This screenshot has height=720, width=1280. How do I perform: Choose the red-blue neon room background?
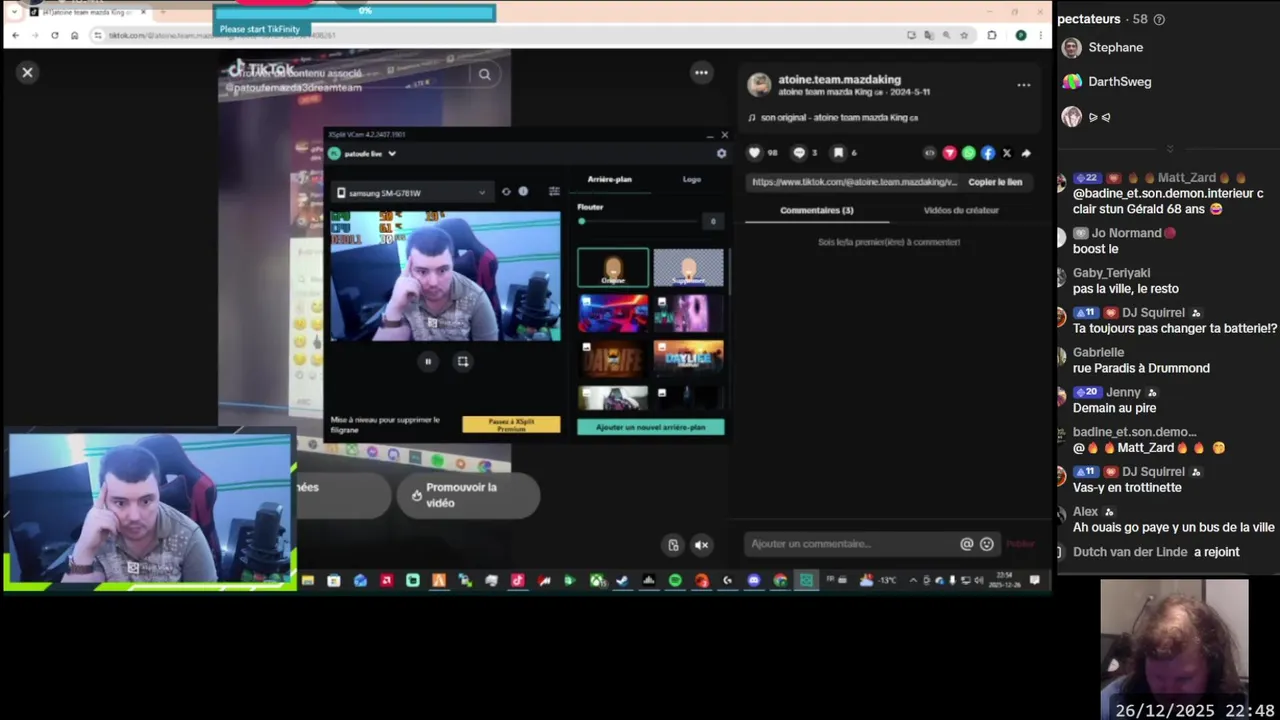(x=613, y=313)
